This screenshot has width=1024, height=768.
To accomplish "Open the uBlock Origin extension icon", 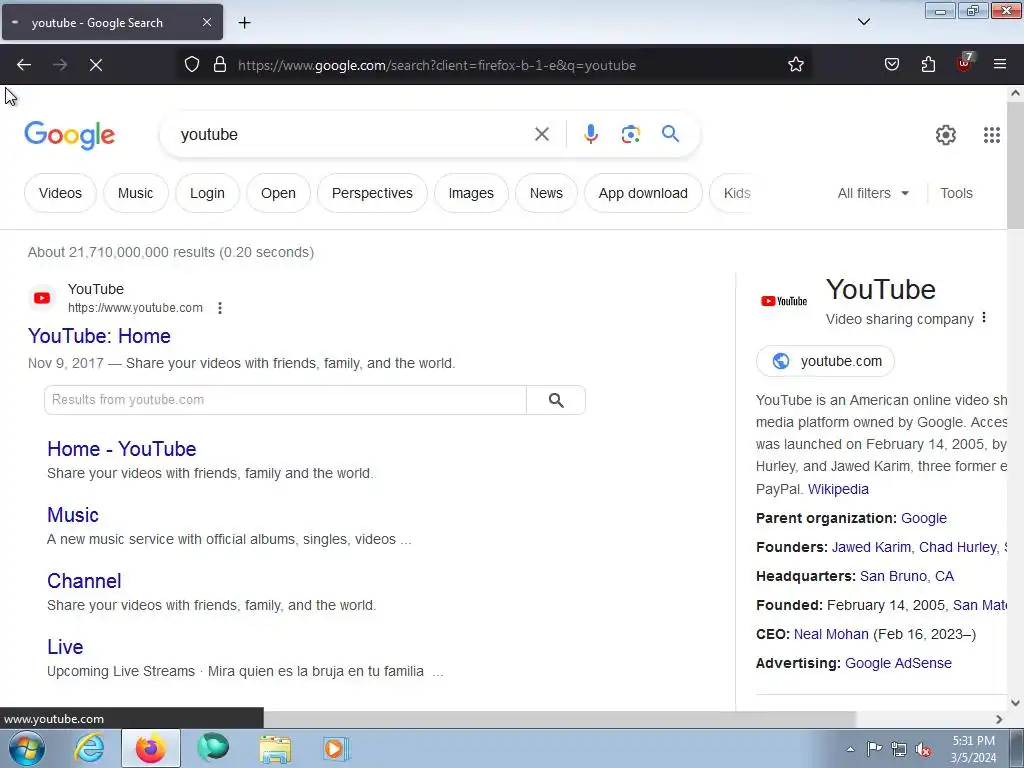I will 964,63.
